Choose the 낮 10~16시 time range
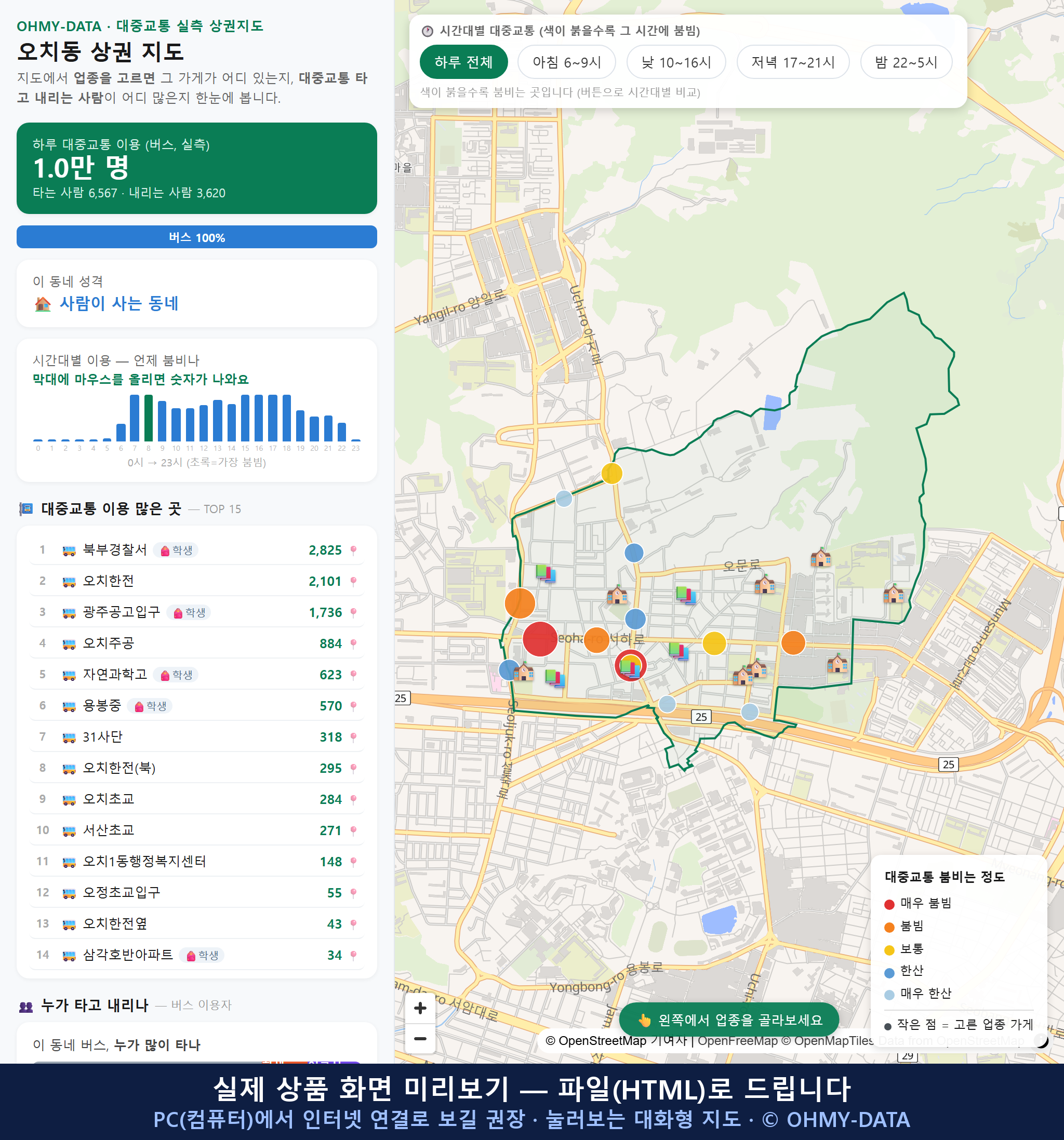1064x1140 pixels. tap(676, 62)
